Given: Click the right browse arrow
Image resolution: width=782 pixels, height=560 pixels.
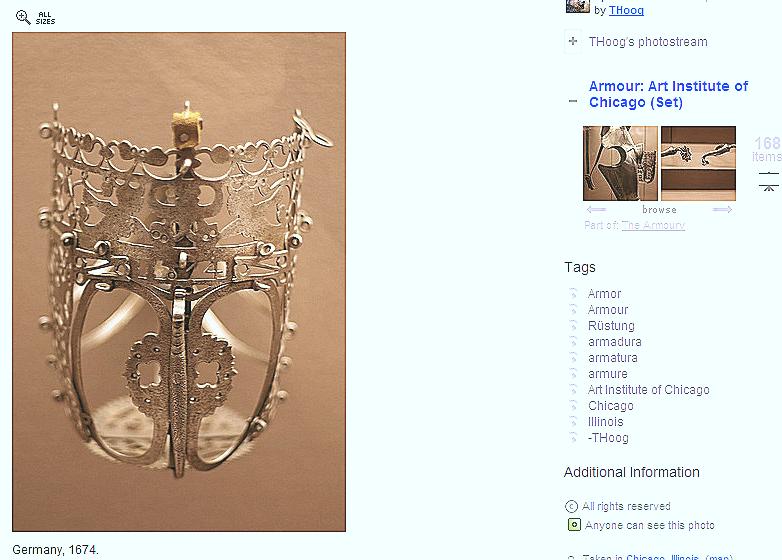Looking at the screenshot, I should (x=723, y=209).
